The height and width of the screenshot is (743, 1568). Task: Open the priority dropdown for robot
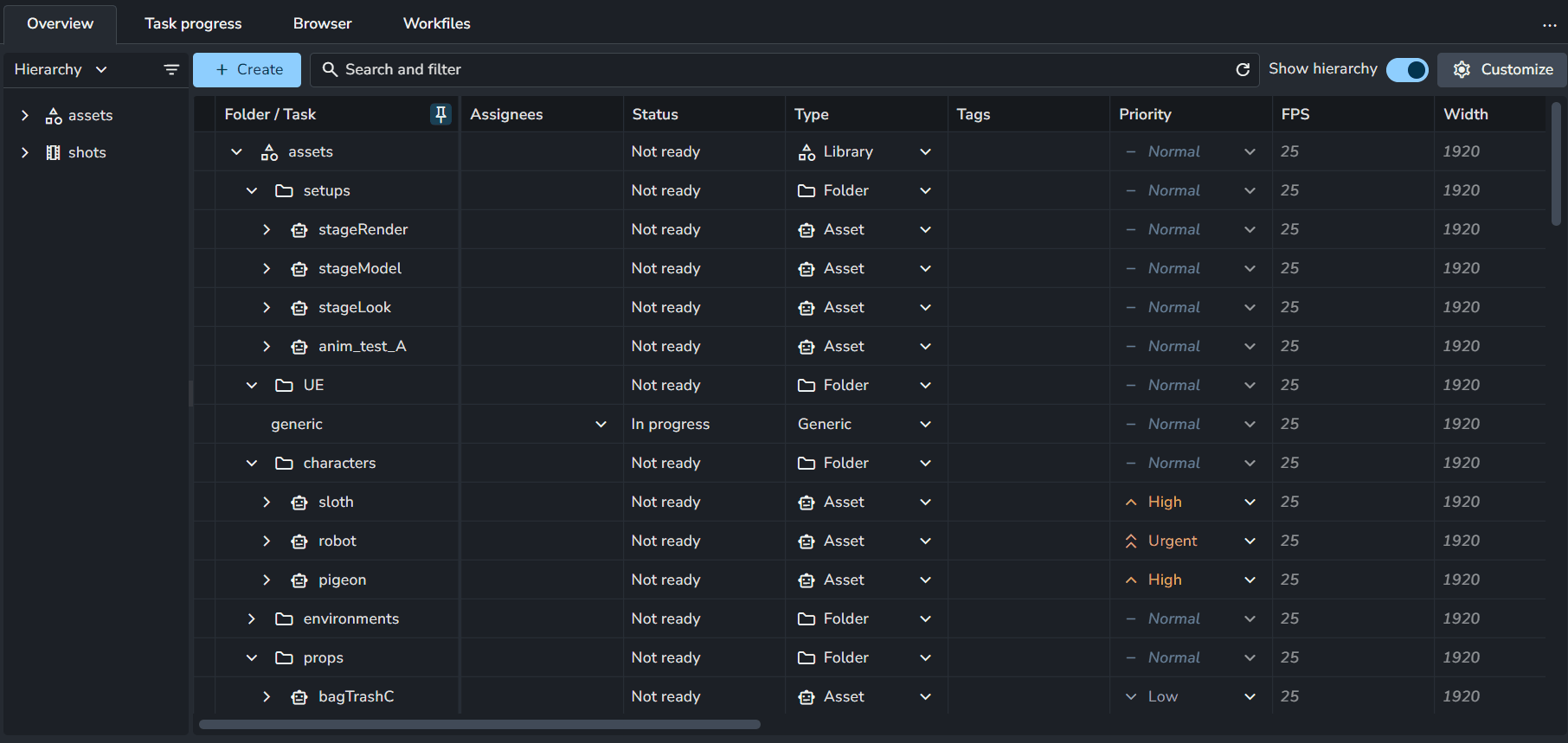(1250, 541)
